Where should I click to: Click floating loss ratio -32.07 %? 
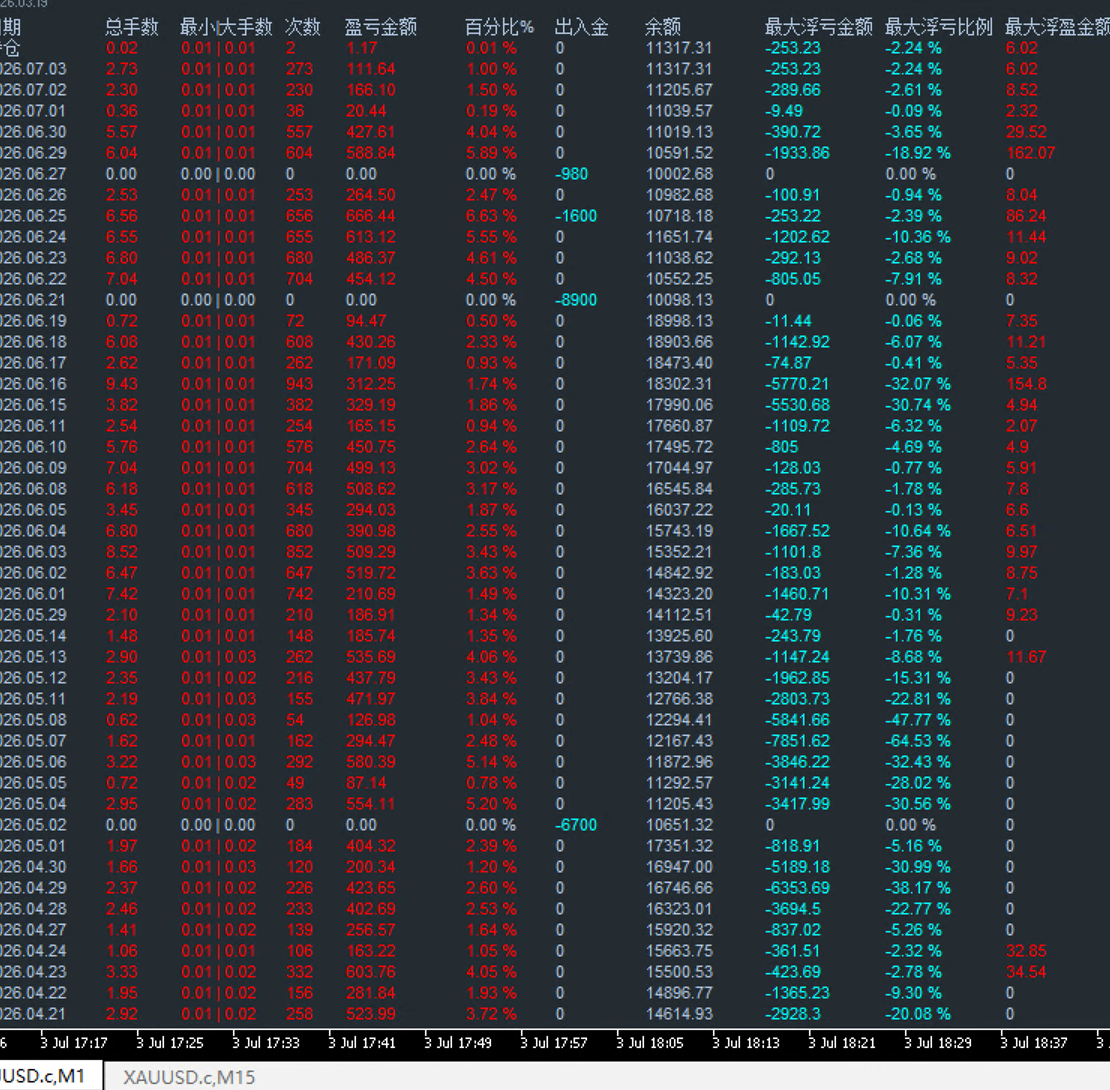[917, 384]
